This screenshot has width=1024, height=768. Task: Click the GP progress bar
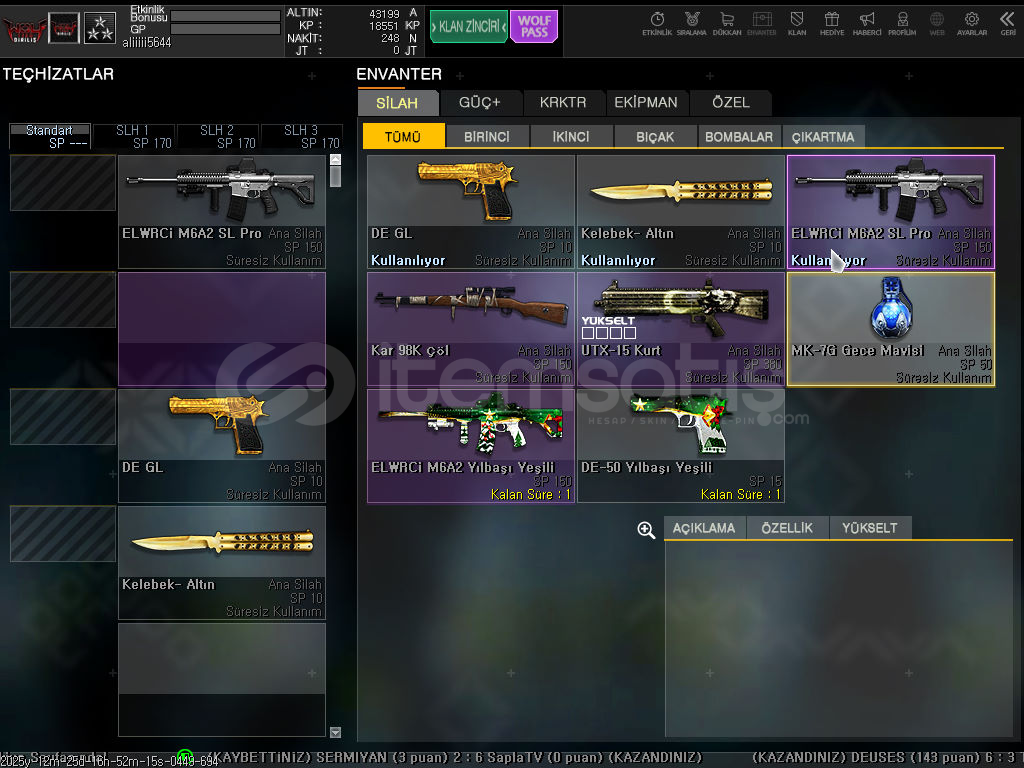pyautogui.click(x=225, y=29)
